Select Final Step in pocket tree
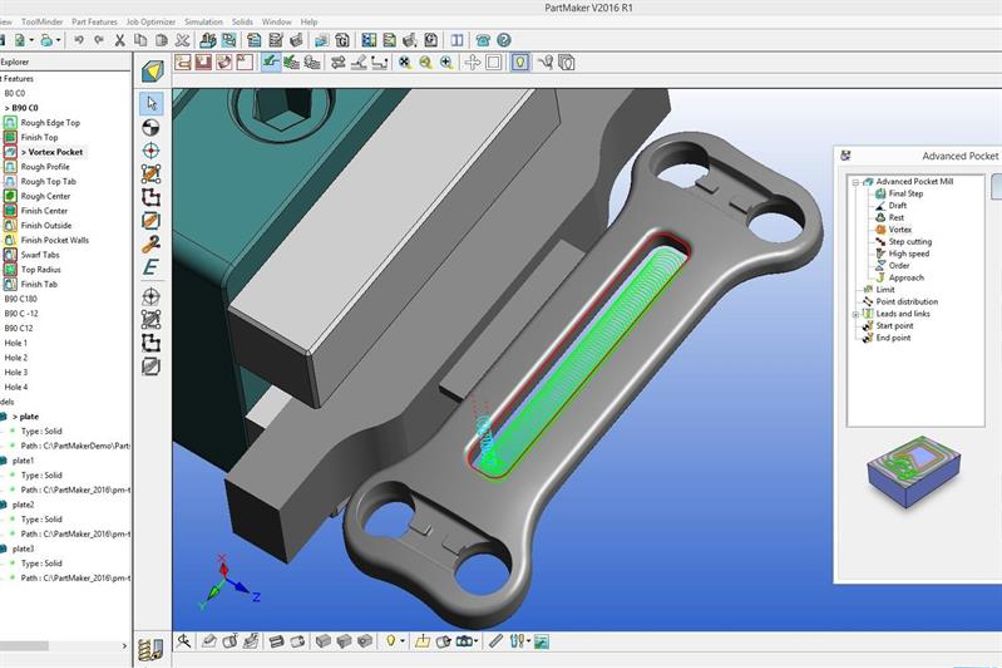 point(906,194)
